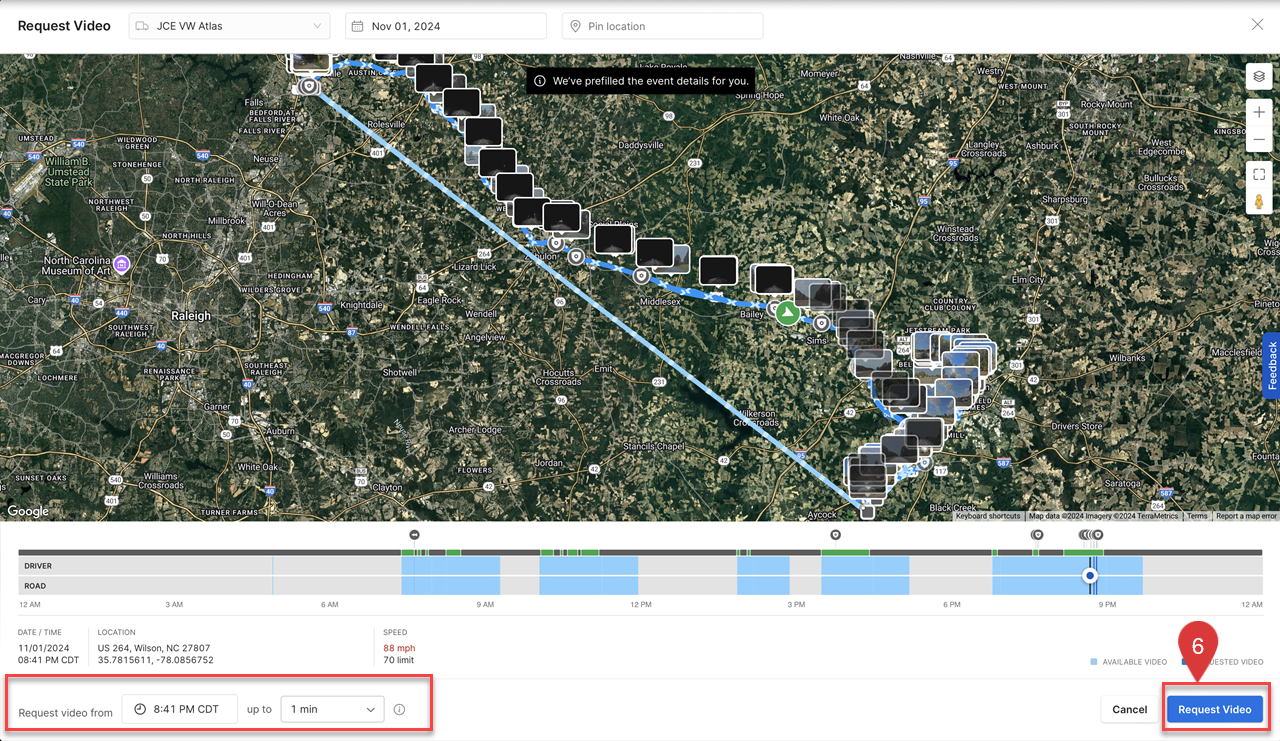Click the 11/01/2024 date value
The image size is (1280, 741).
coord(42,648)
